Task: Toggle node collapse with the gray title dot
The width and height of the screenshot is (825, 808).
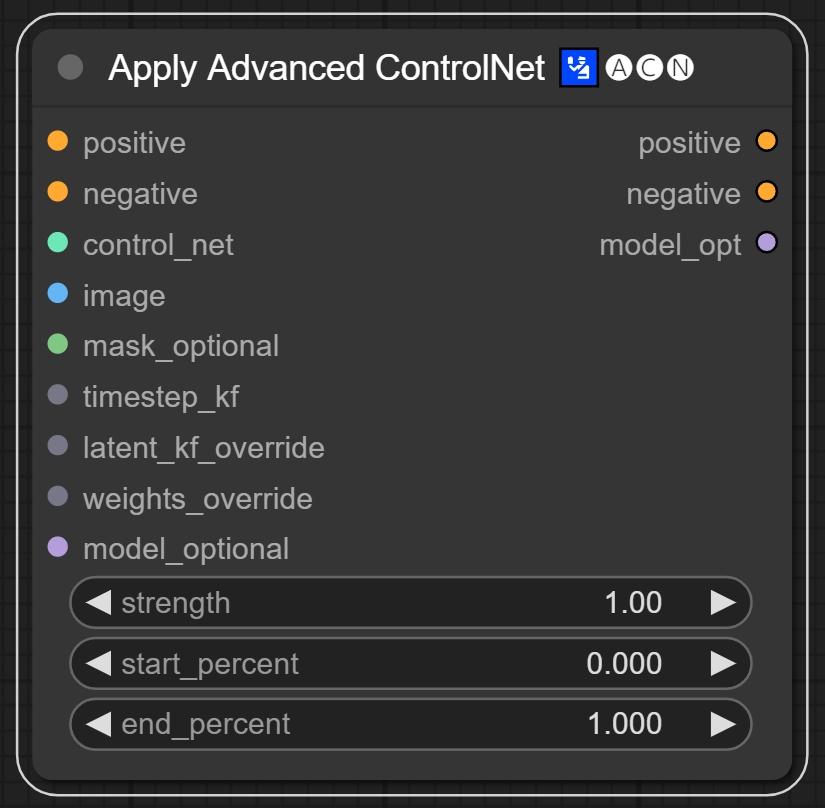Action: (x=71, y=68)
